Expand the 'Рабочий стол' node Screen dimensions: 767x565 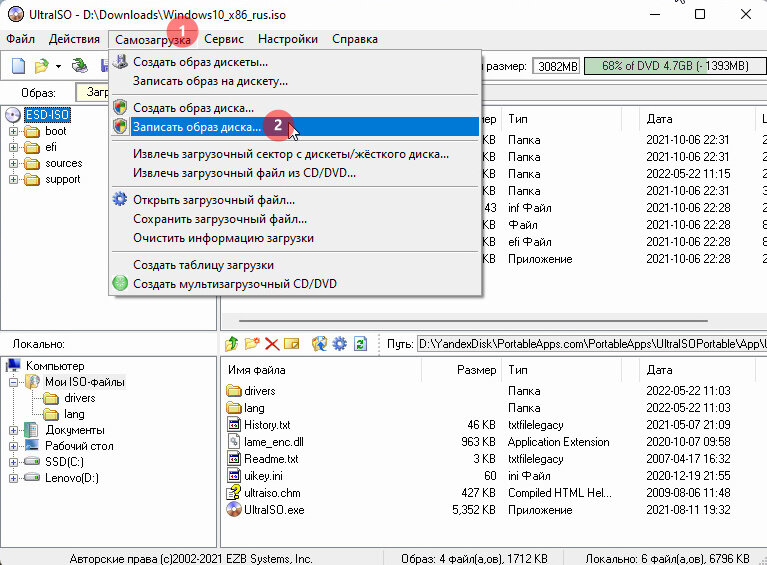(x=13, y=446)
